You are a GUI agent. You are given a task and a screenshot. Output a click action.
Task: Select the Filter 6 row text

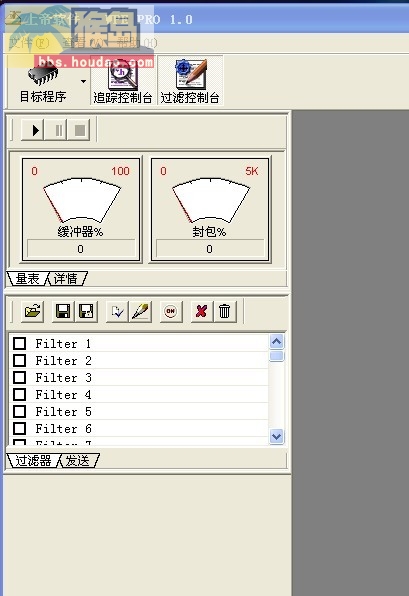(x=63, y=429)
